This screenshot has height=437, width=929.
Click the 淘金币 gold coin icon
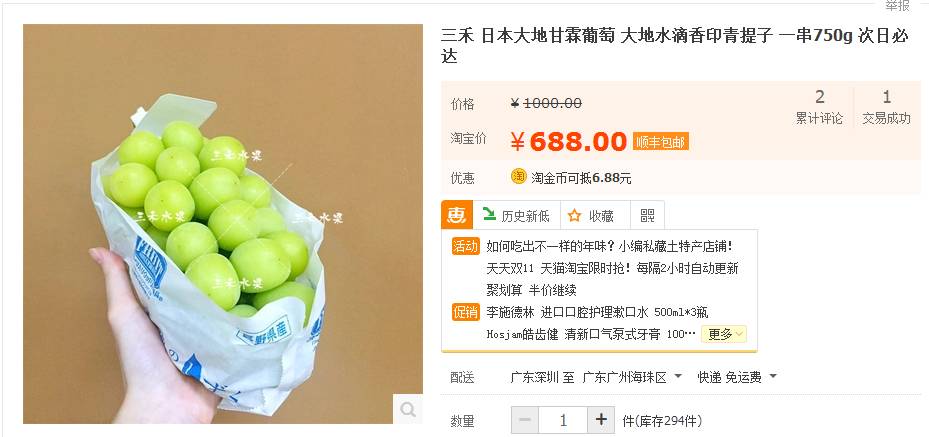[518, 176]
